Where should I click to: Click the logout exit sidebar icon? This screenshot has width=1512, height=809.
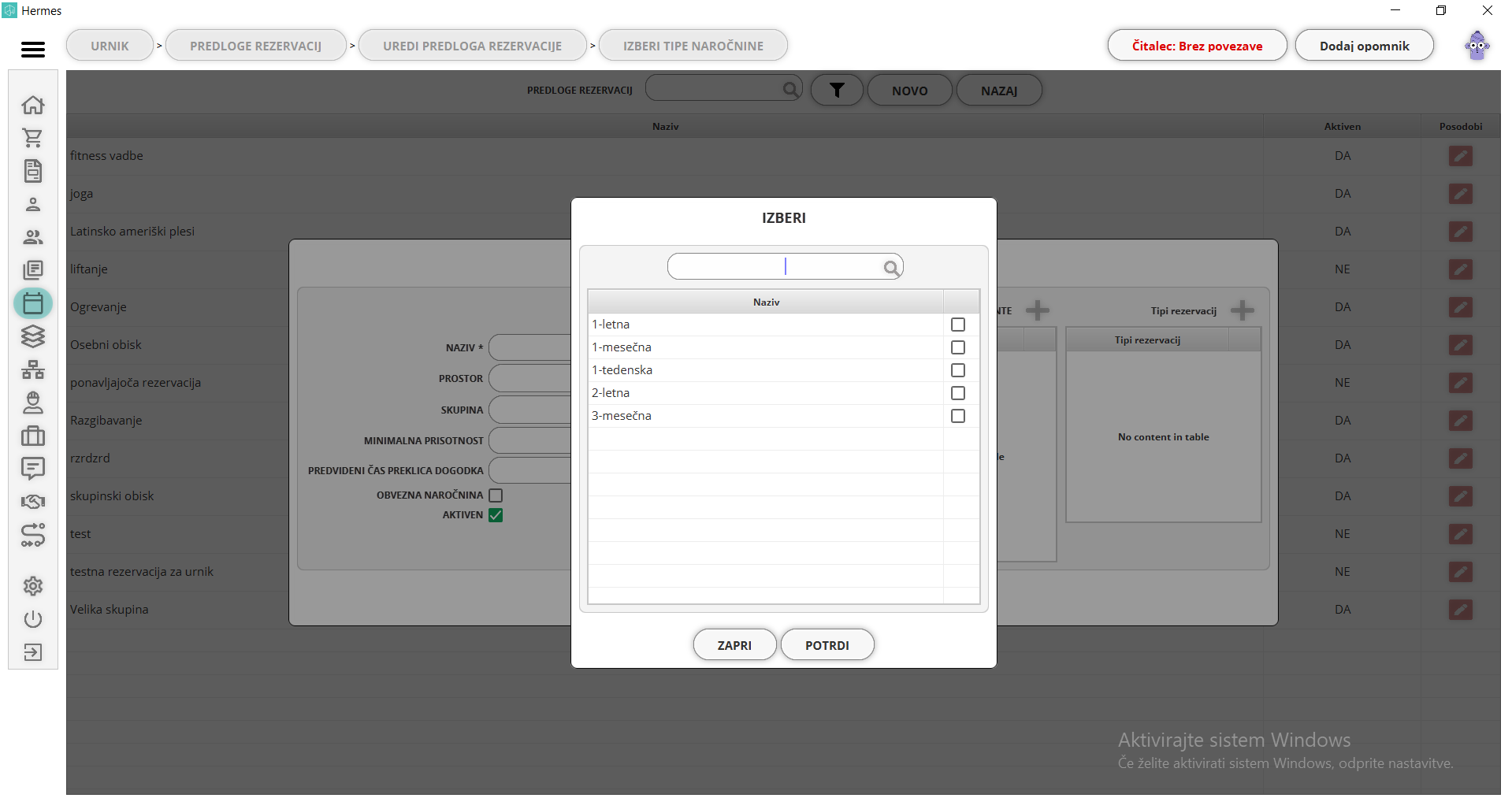(x=33, y=652)
